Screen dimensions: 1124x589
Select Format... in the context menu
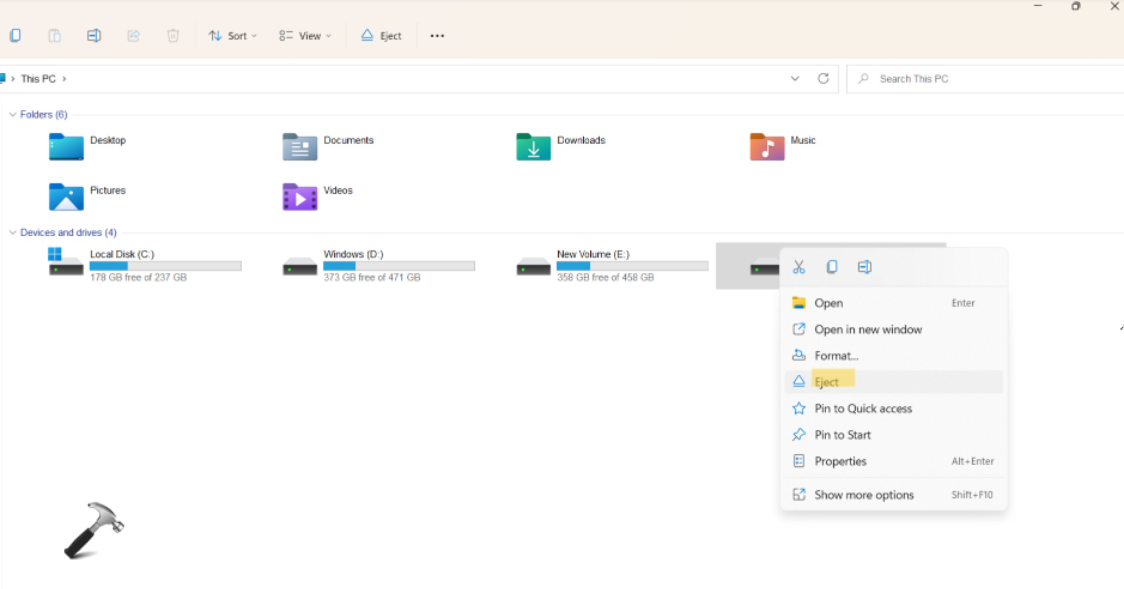[836, 356]
